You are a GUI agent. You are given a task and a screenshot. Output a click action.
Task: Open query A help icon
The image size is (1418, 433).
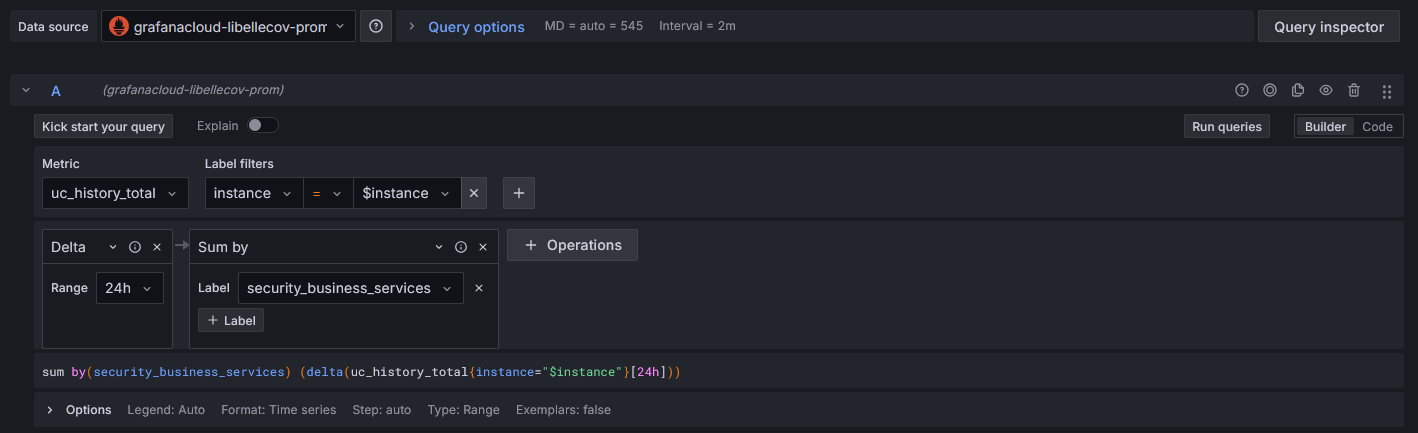pos(1242,90)
